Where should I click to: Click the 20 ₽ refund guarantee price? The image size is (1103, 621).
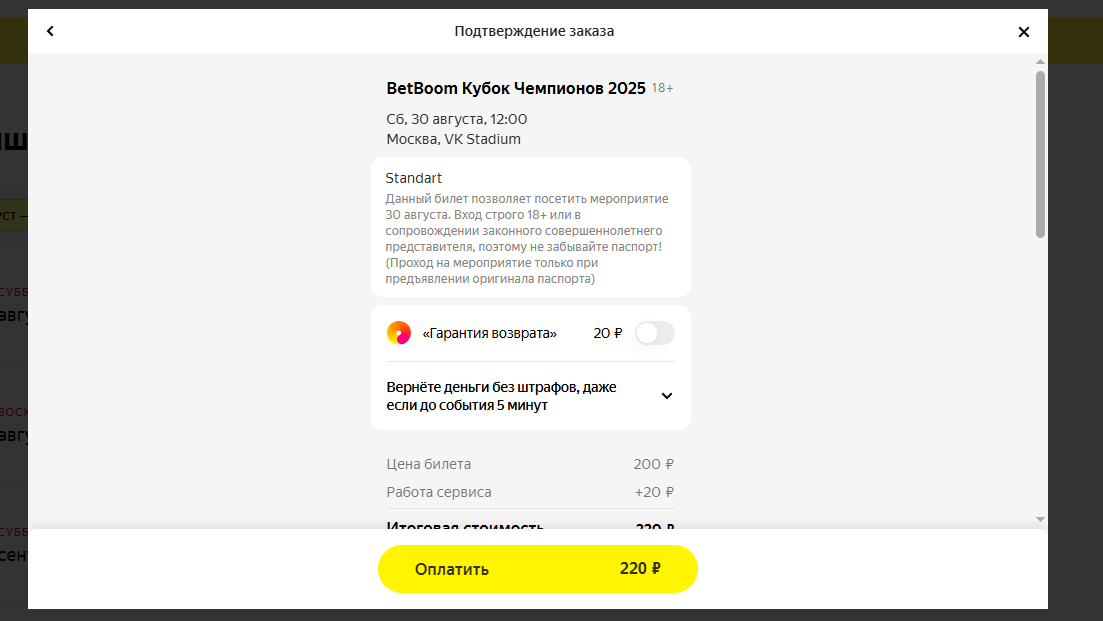click(608, 333)
